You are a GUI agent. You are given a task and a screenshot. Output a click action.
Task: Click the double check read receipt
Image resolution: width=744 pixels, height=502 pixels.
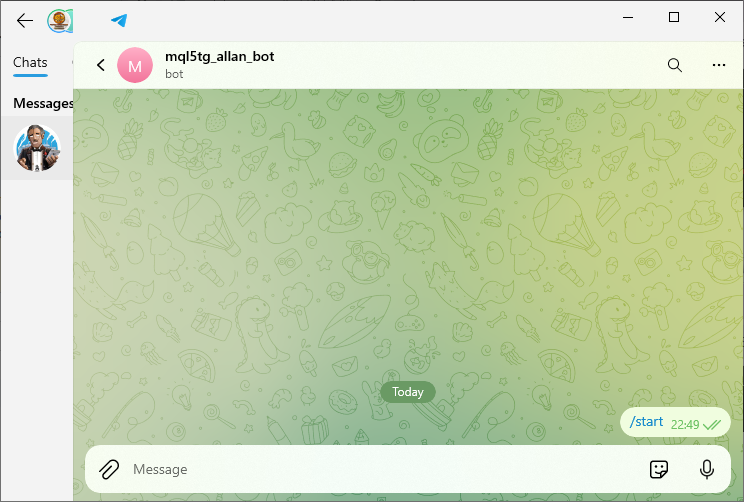712,424
